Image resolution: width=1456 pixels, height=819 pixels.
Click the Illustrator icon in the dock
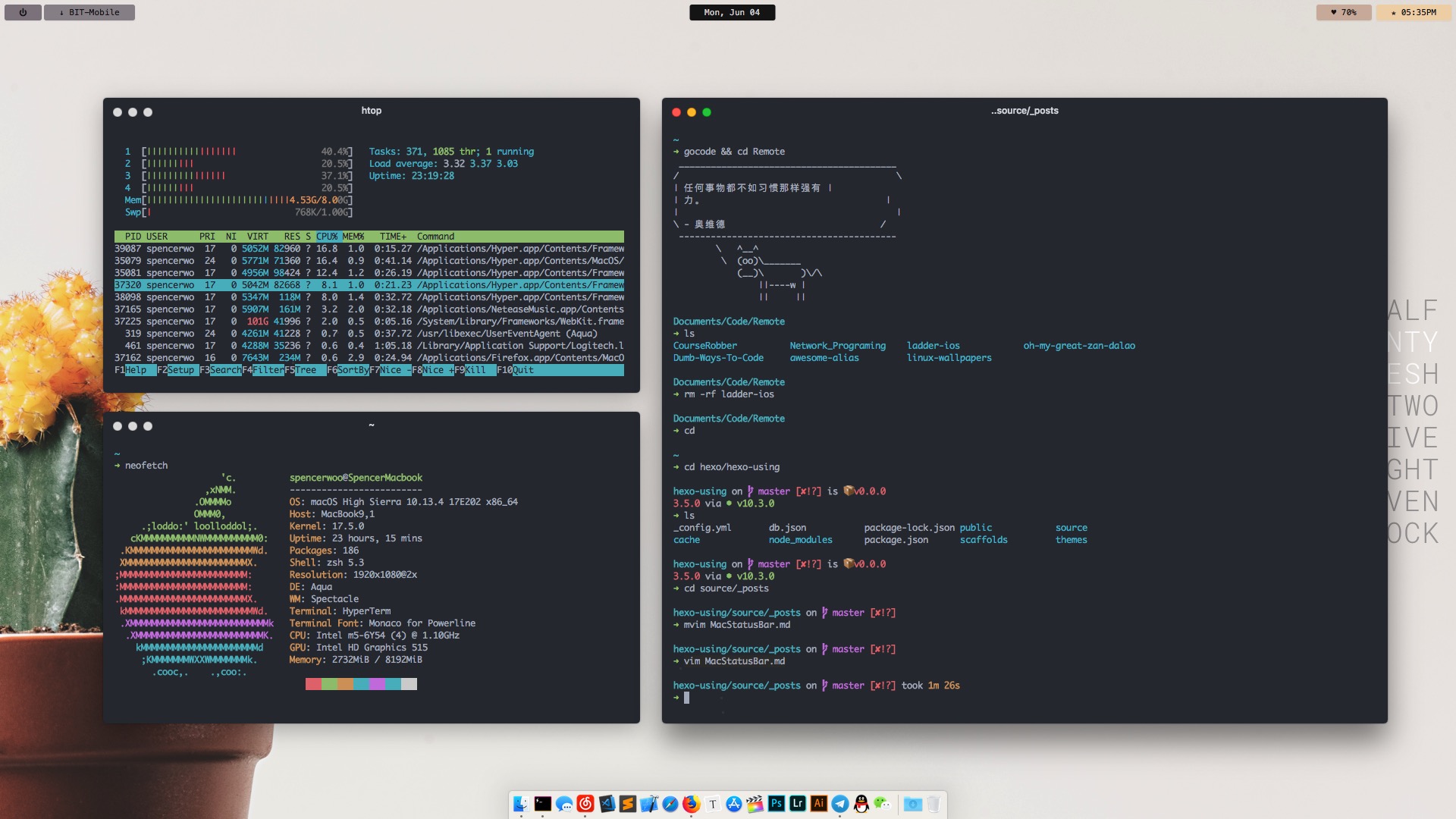[x=818, y=803]
